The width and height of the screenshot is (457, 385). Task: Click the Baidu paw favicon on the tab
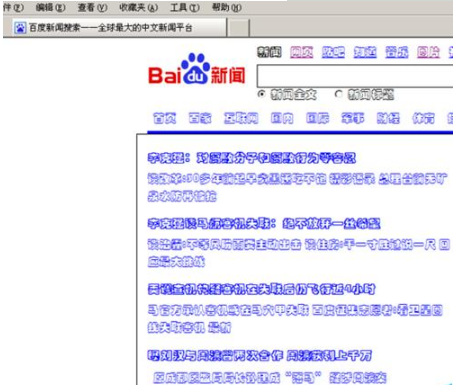(20, 28)
